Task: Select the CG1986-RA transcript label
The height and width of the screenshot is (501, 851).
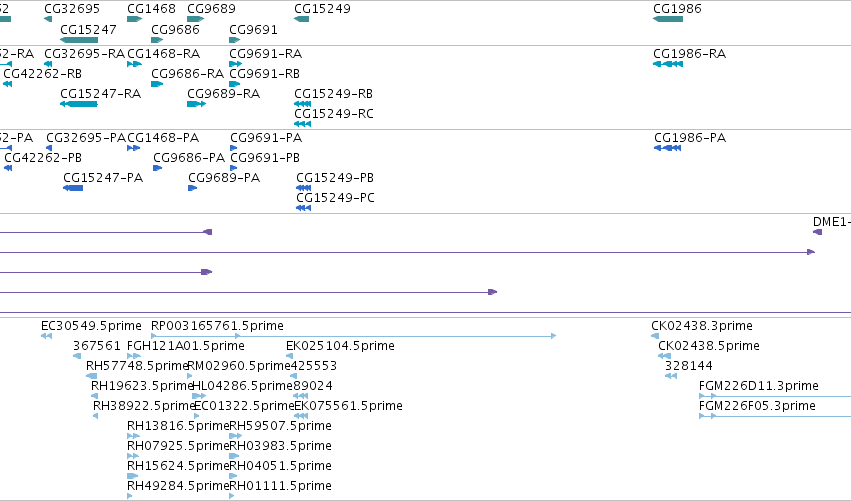Action: [x=689, y=54]
